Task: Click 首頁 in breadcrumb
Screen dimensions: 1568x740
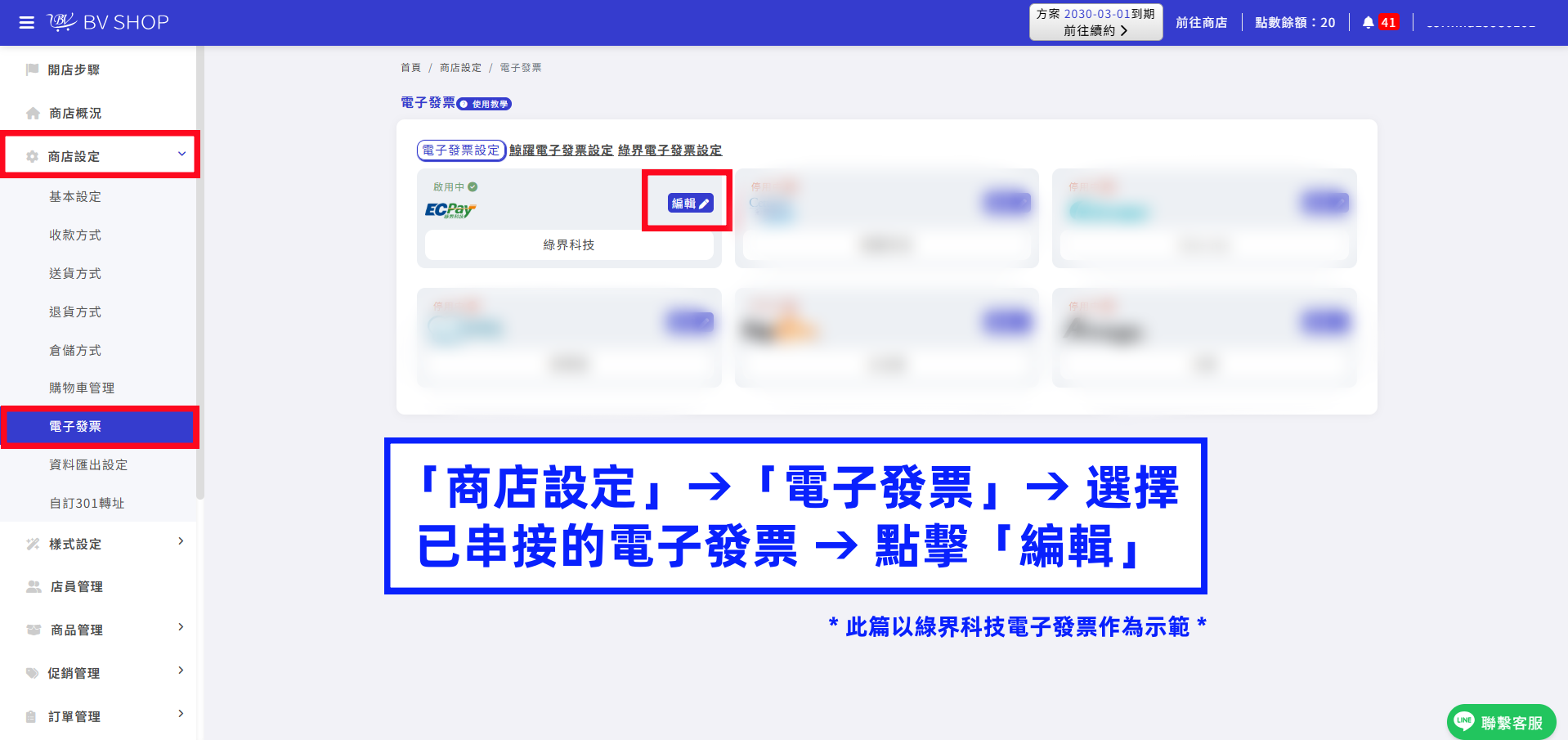Action: click(x=410, y=68)
